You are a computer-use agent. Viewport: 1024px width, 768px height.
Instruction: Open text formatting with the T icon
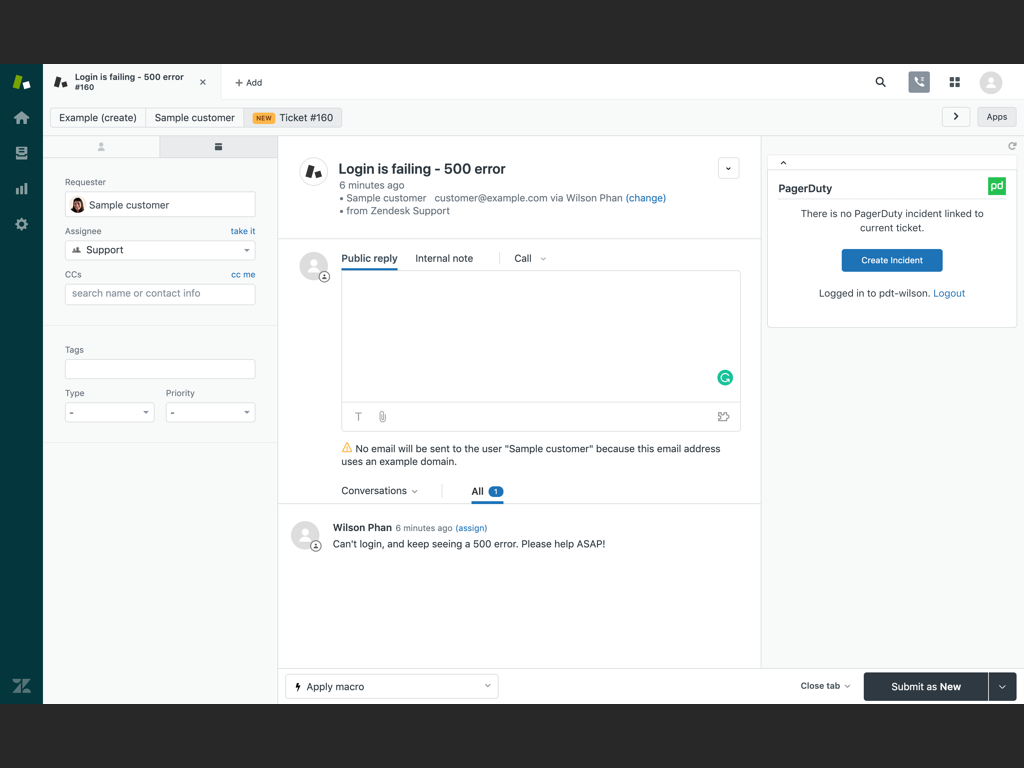coord(358,416)
